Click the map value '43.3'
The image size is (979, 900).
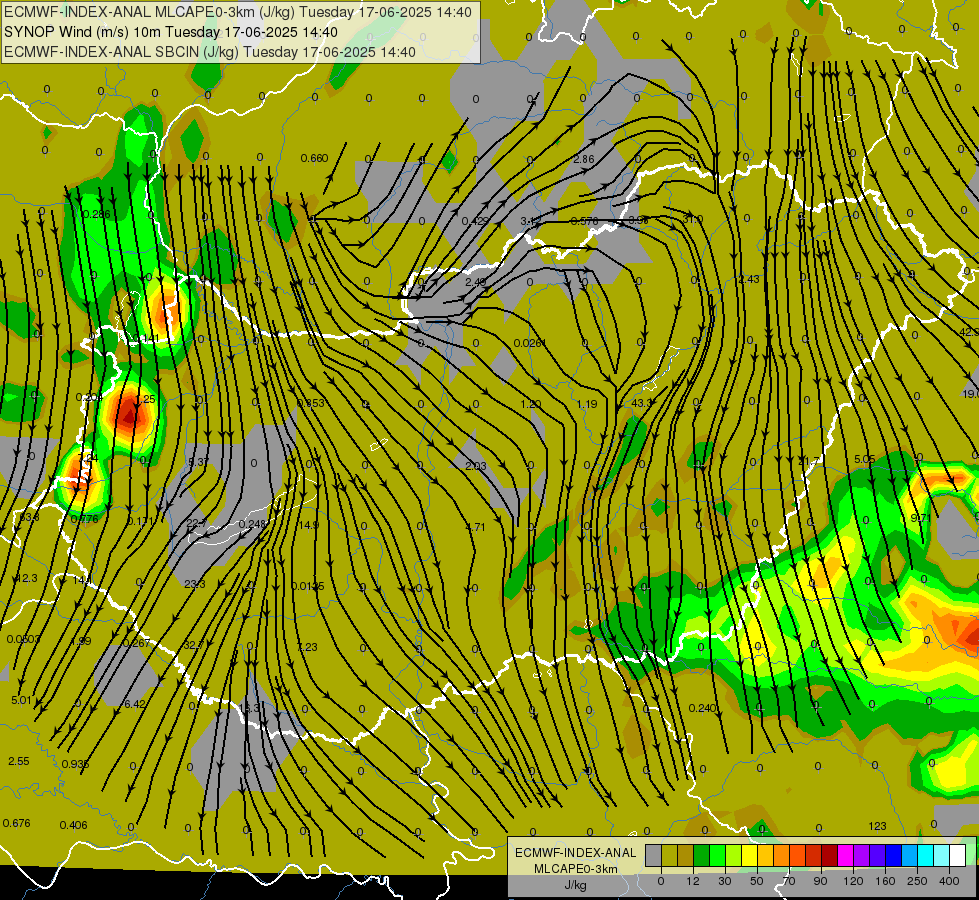coord(642,403)
